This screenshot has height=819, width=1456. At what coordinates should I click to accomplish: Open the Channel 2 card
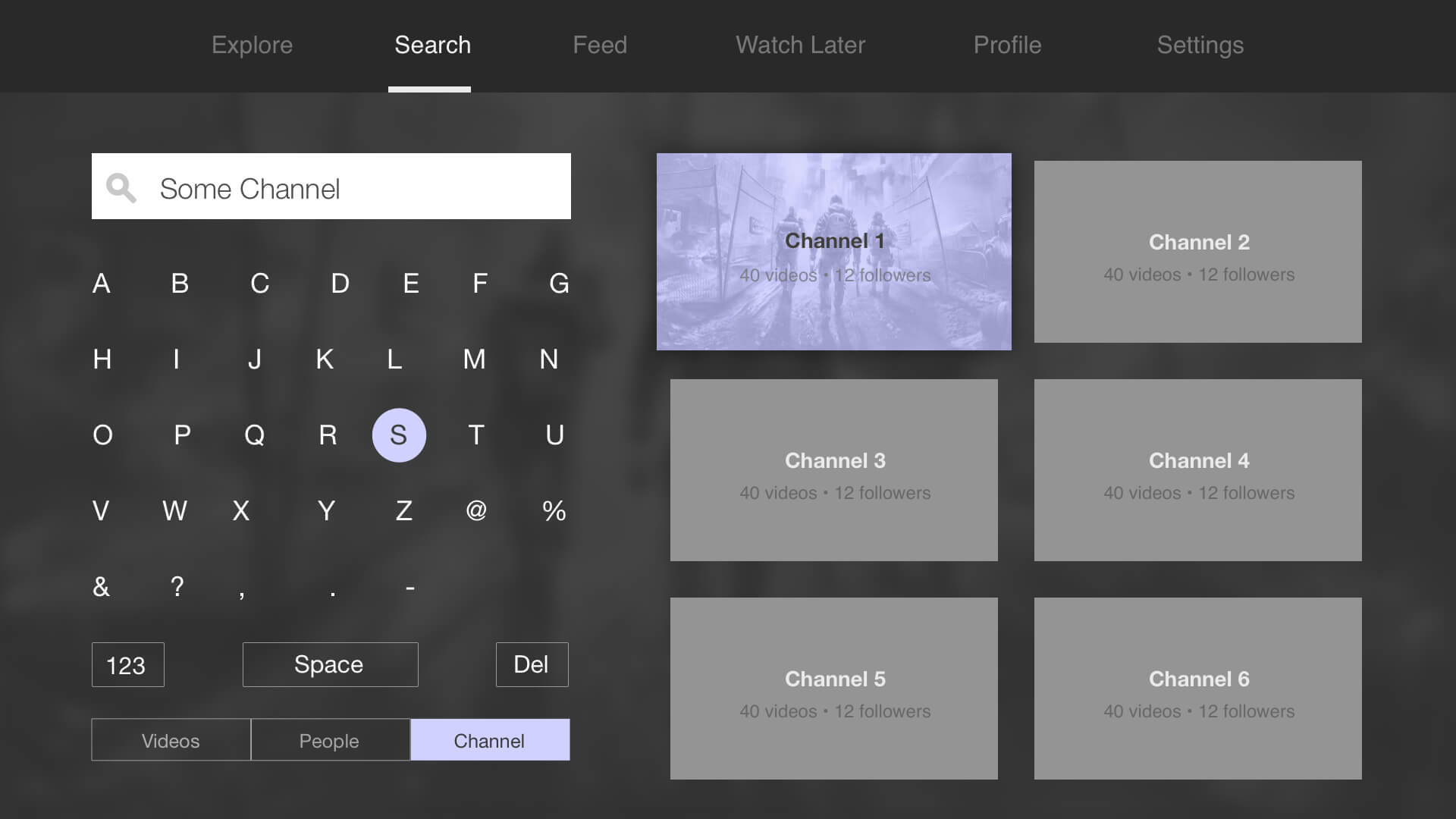pos(1198,252)
